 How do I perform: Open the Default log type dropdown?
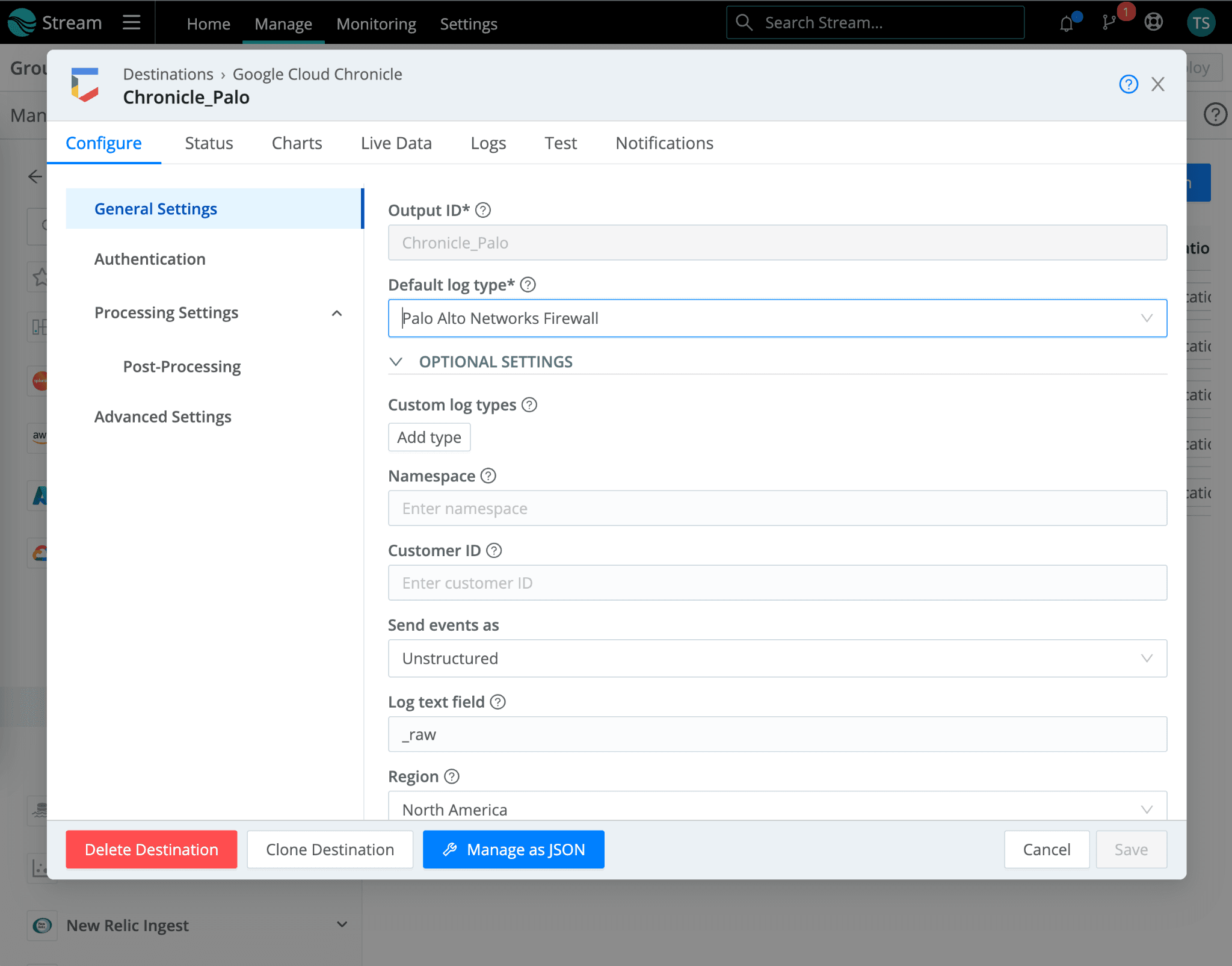pos(777,318)
